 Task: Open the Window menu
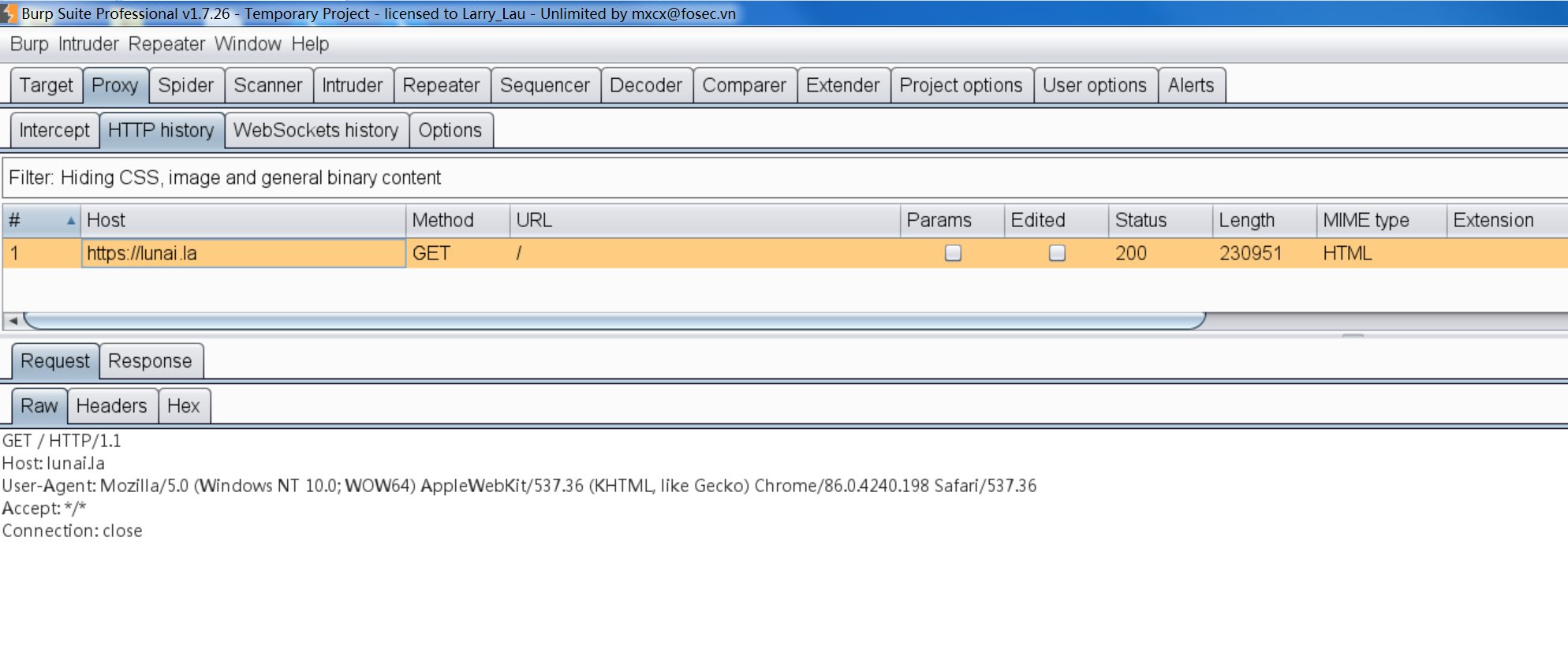248,44
